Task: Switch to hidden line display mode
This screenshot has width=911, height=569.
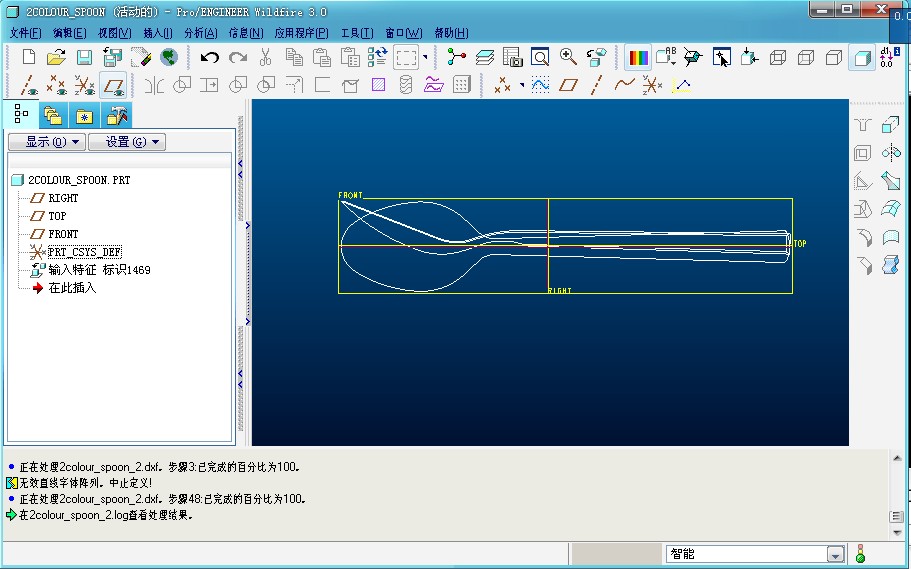Action: (806, 57)
